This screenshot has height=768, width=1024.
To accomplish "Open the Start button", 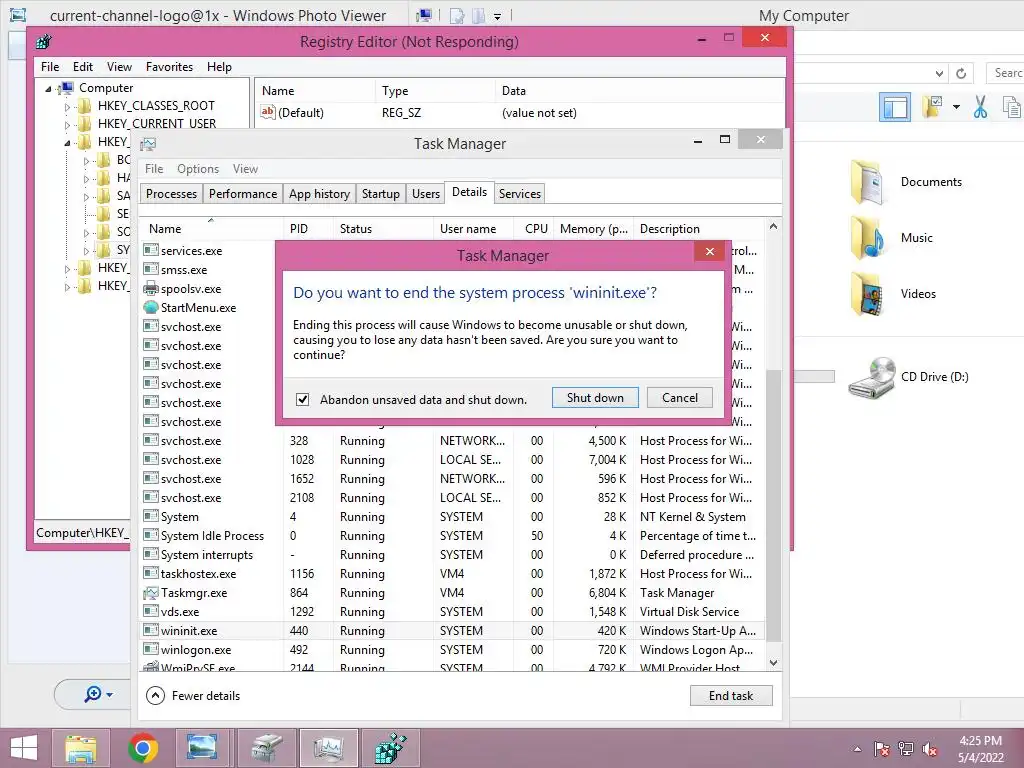I will (x=24, y=748).
